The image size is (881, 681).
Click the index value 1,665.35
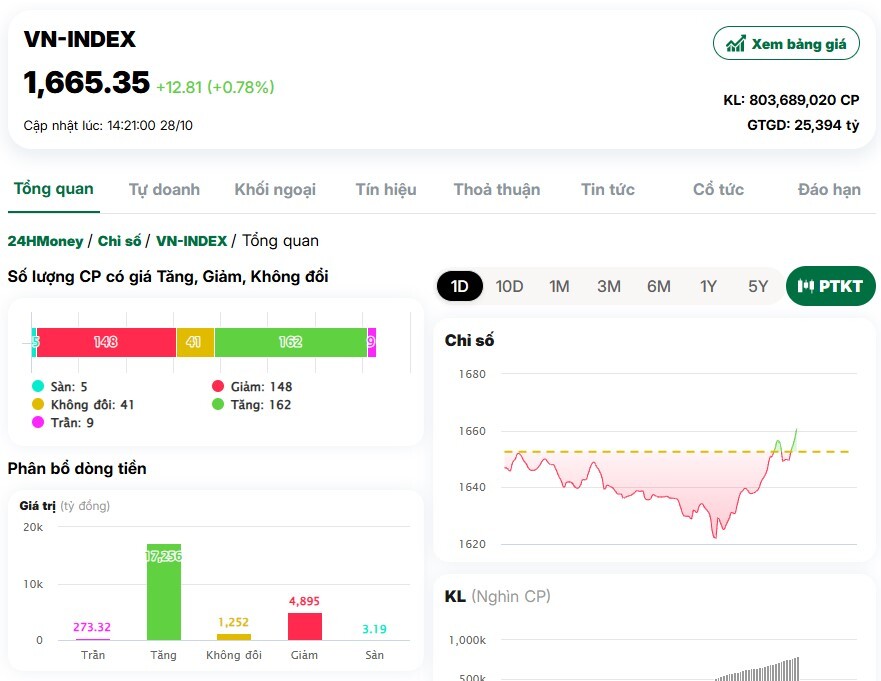[x=87, y=82]
